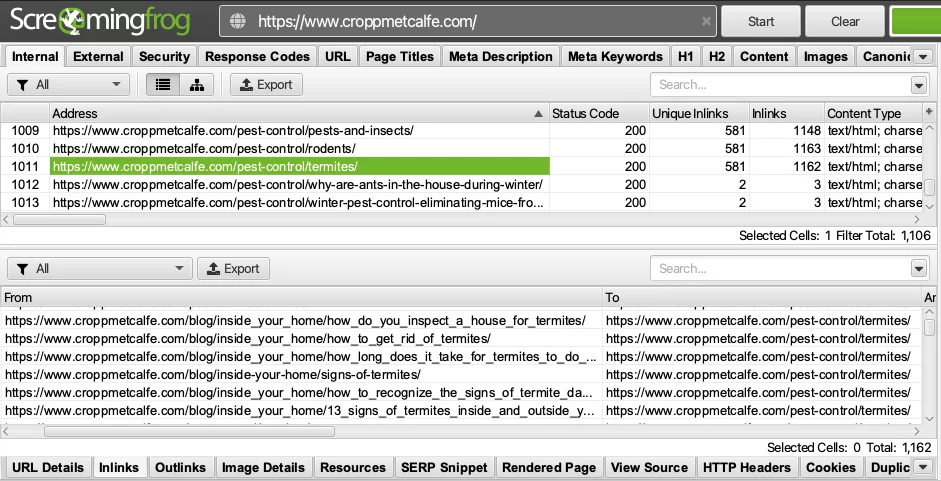Viewport: 941px width, 481px height.
Task: Open the Image Details bottom tab
Action: click(x=263, y=467)
